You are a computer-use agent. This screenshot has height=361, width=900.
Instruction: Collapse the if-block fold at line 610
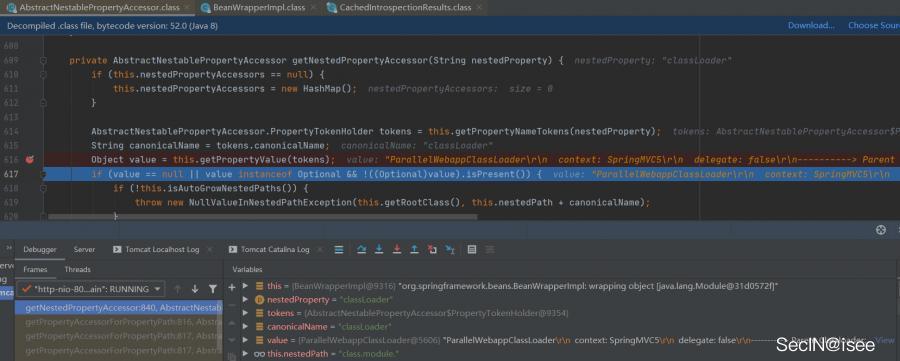click(x=43, y=75)
